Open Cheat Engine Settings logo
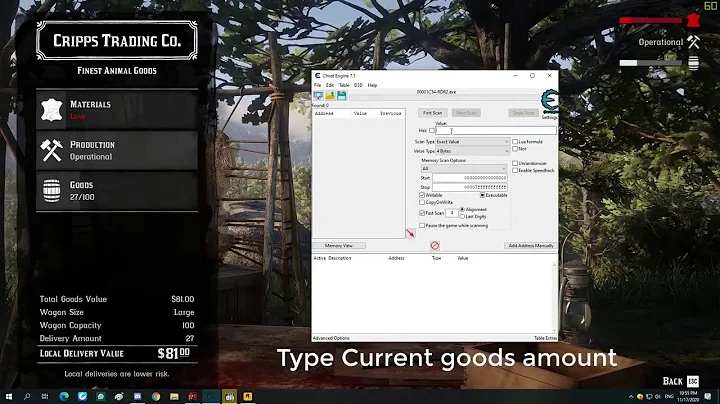Viewport: 720px width, 404px height. click(x=550, y=102)
